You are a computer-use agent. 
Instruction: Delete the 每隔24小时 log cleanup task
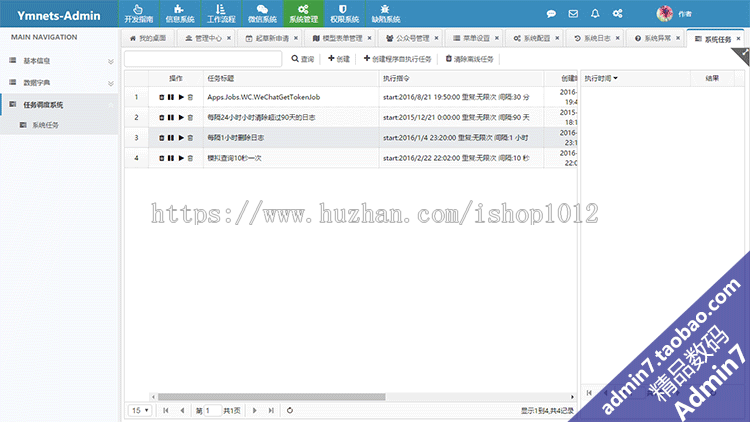pyautogui.click(x=190, y=117)
